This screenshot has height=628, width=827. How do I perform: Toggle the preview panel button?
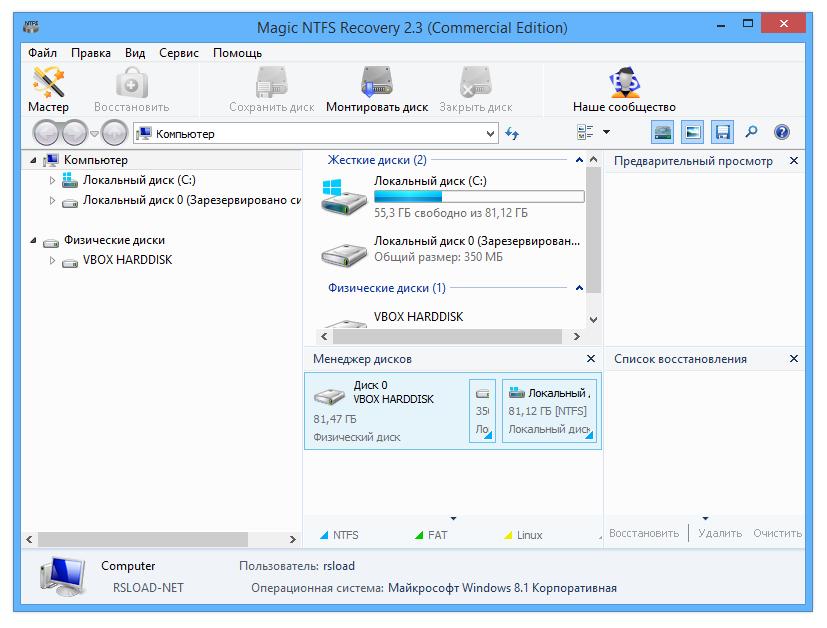(x=693, y=132)
